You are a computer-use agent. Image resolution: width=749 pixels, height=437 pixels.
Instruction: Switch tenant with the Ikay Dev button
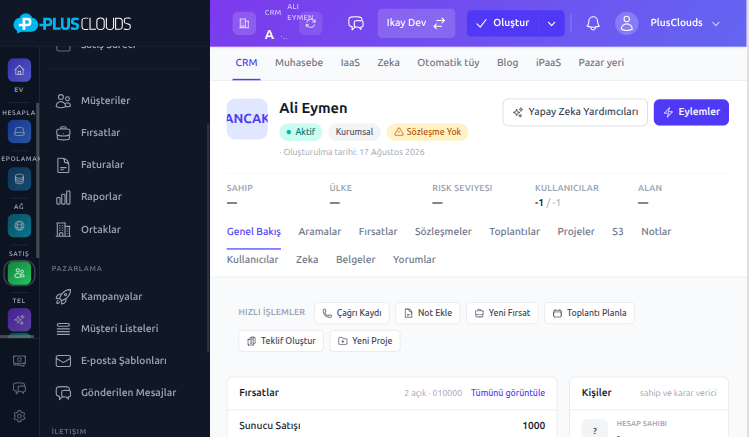(416, 23)
